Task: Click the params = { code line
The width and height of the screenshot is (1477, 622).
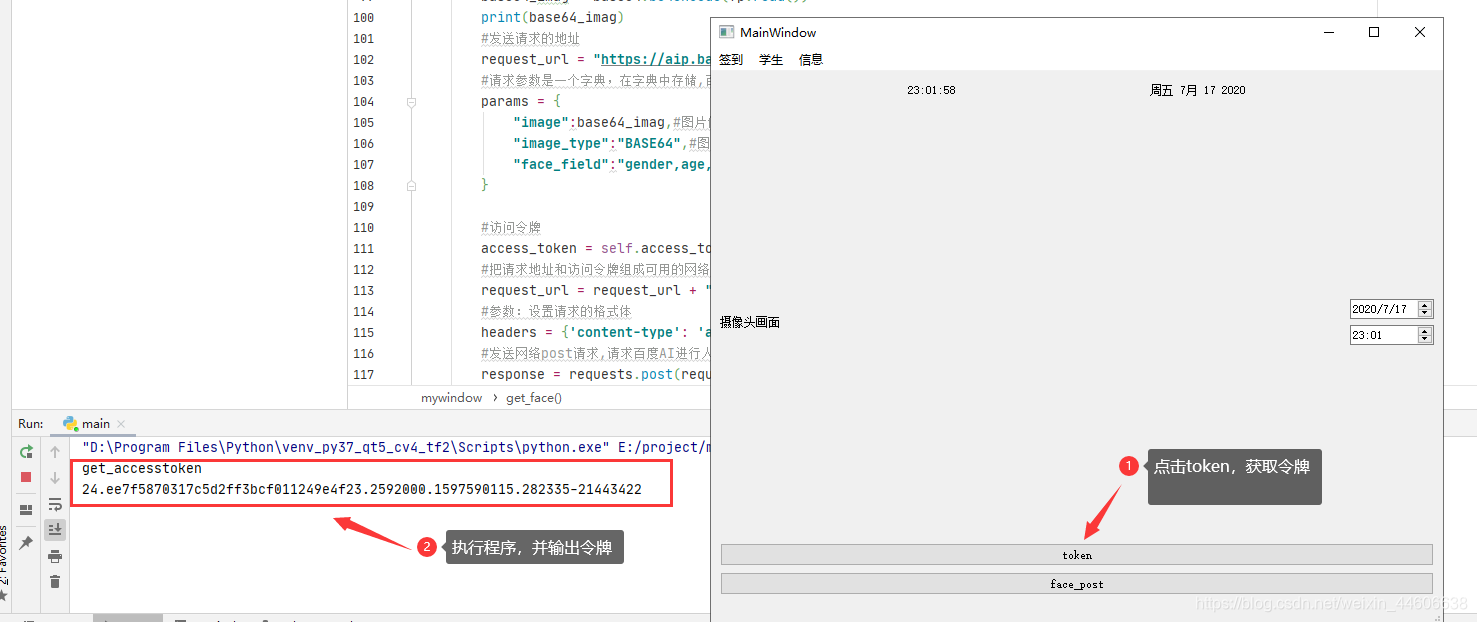Action: 521,102
